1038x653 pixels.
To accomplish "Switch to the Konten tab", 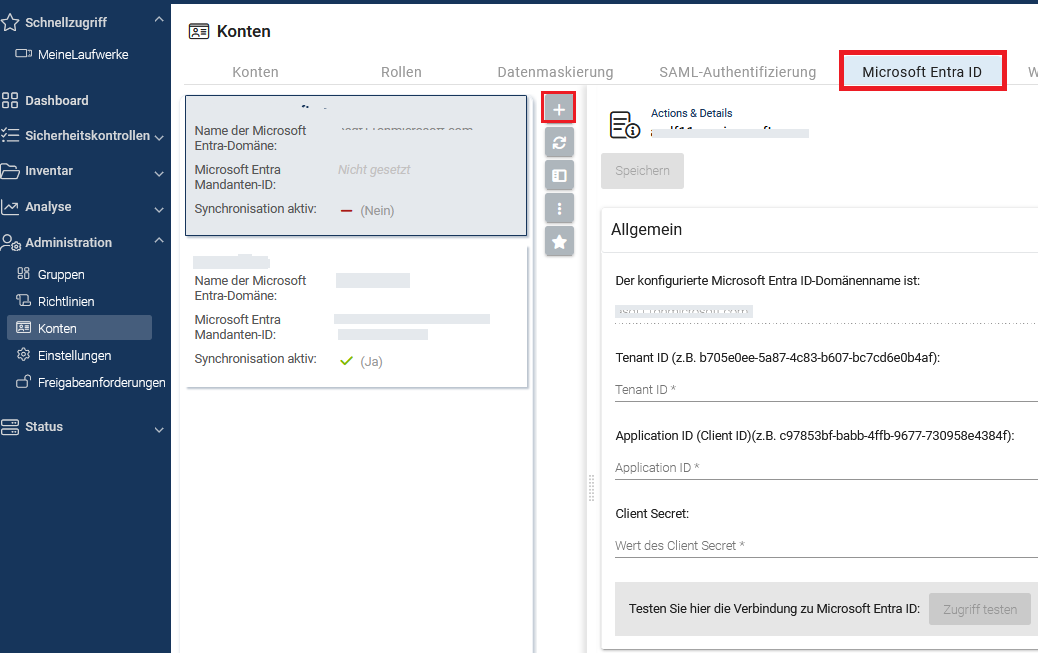I will (256, 72).
